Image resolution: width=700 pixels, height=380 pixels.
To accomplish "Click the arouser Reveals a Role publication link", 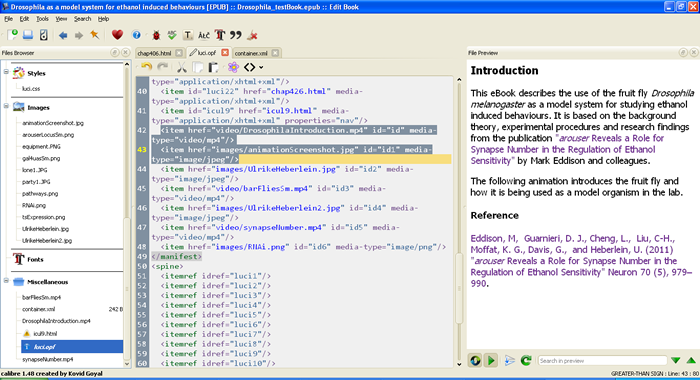I will pyautogui.click(x=567, y=149).
